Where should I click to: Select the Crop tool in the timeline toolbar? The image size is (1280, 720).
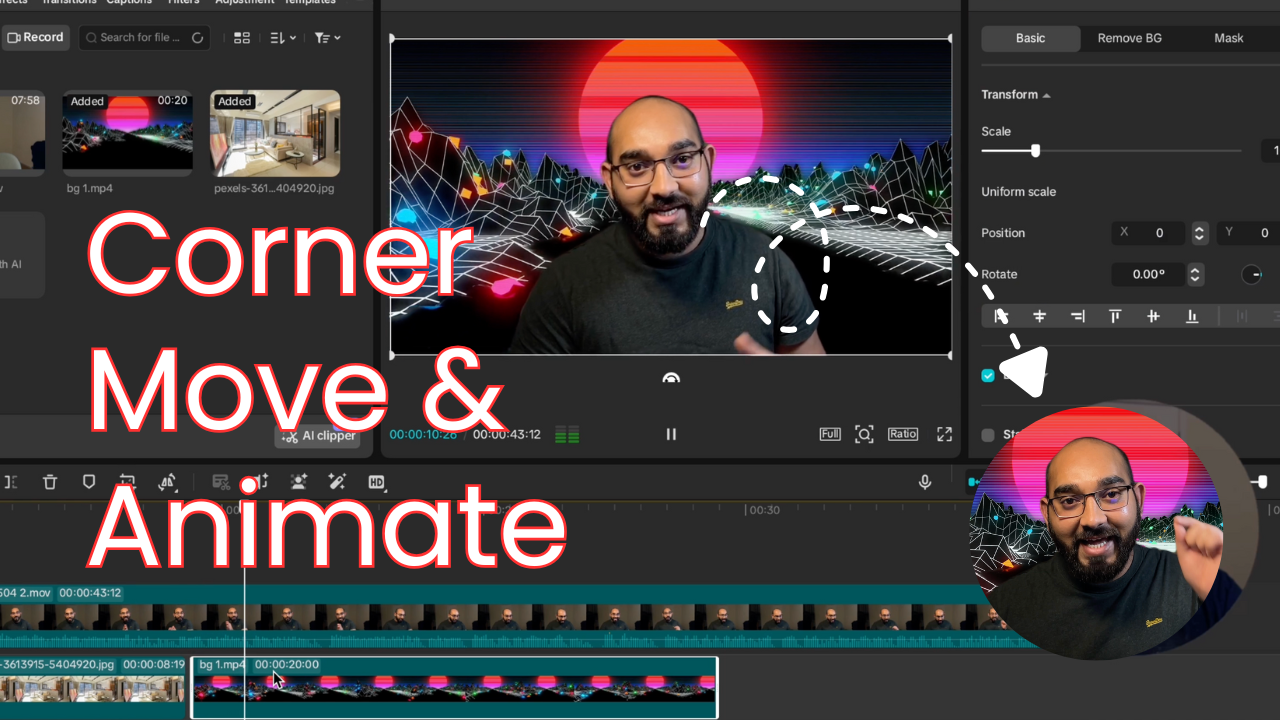point(127,482)
